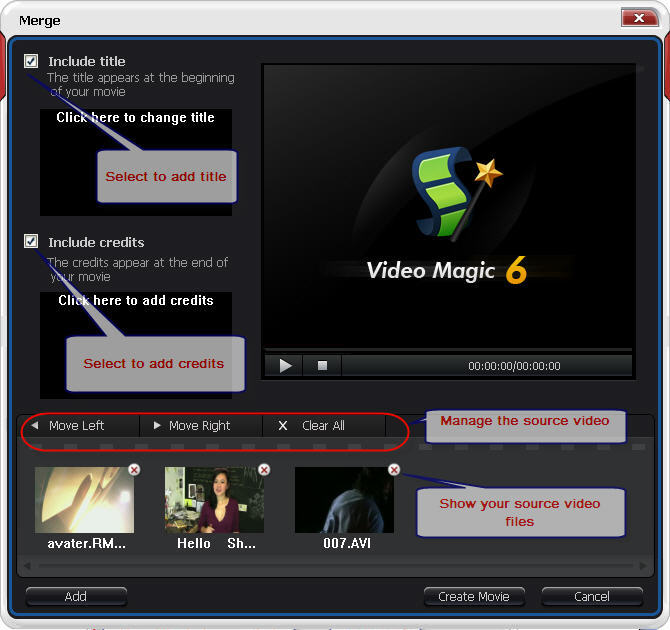Uncheck the Include title checkbox
Viewport: 670px width, 630px height.
tap(31, 61)
